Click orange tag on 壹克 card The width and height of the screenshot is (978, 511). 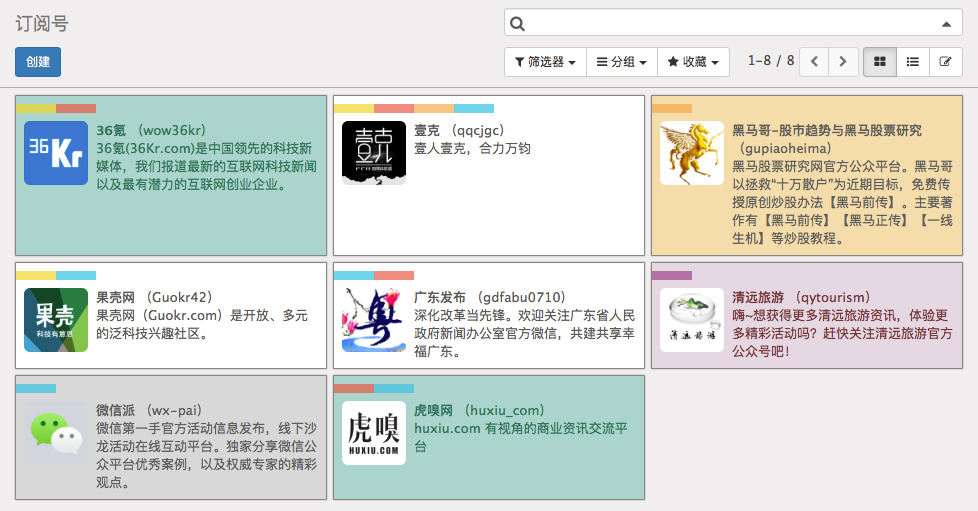click(x=434, y=109)
